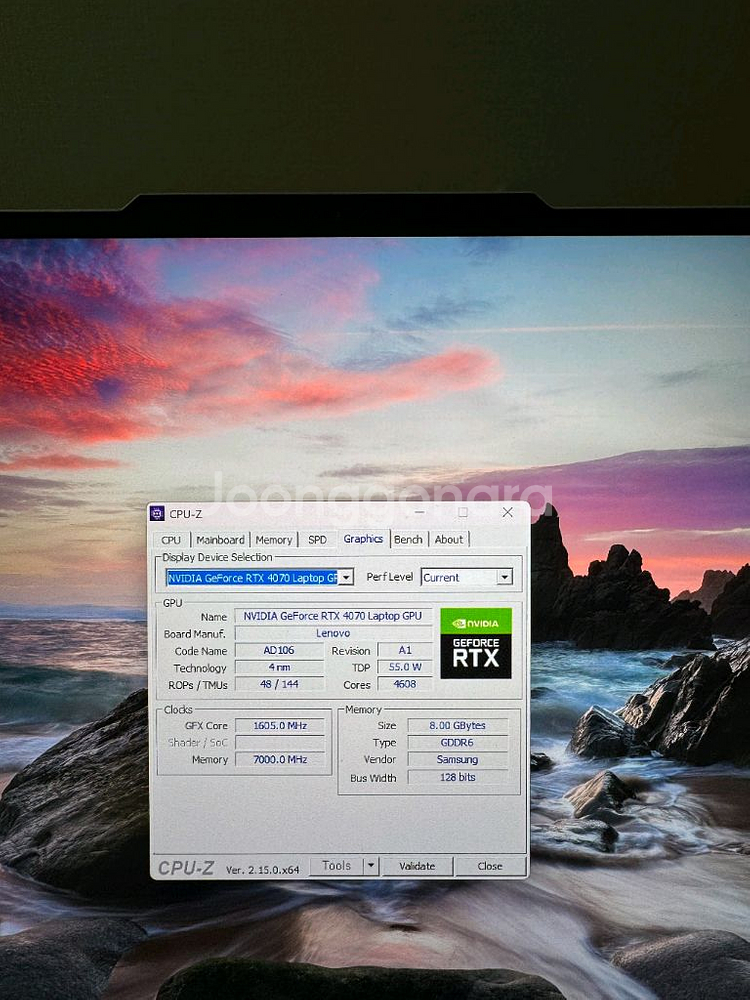Viewport: 750px width, 1000px height.
Task: Select the GFX Core clock value field
Action: 279,725
